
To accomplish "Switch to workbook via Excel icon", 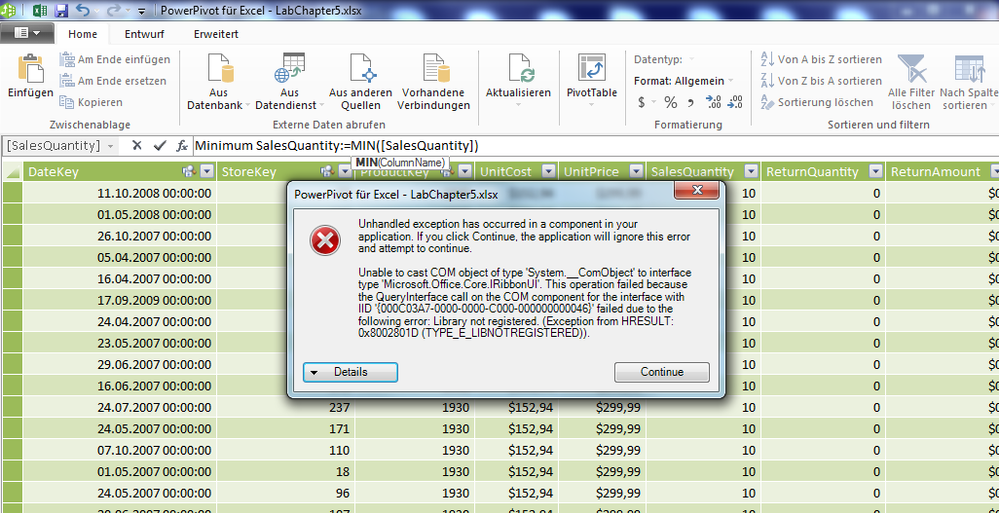I will (x=39, y=10).
